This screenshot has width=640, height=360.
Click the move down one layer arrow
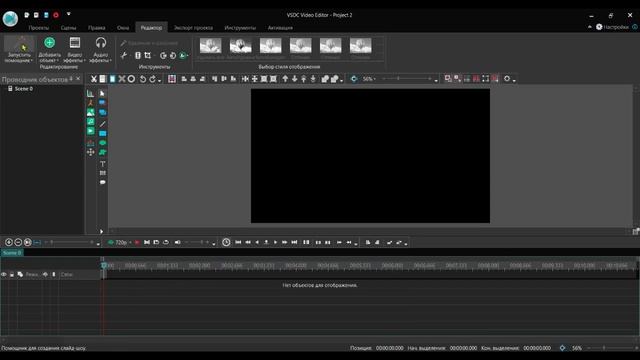pos(294,79)
